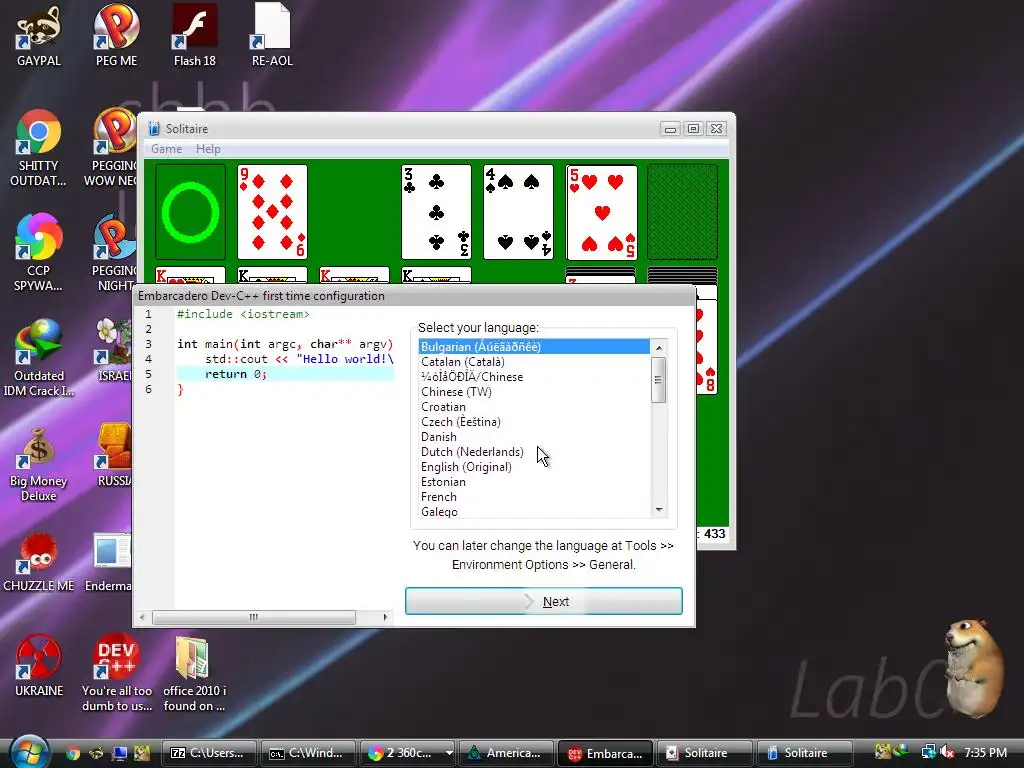This screenshot has height=768, width=1024.
Task: Select French in the language list
Action: [x=534, y=497]
